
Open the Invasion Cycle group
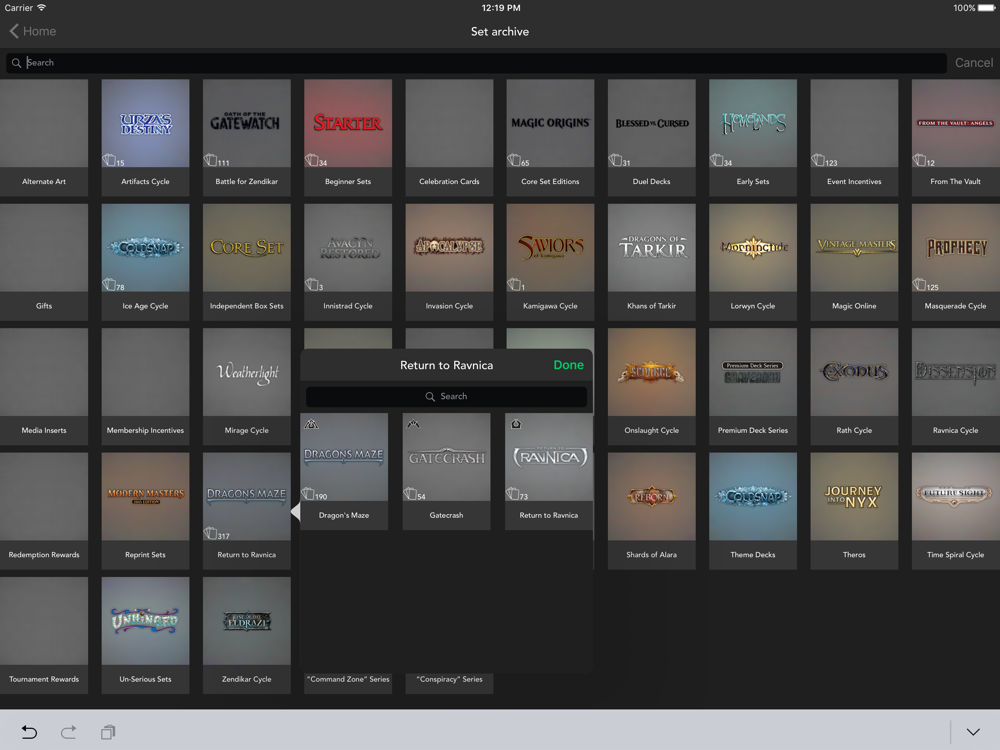point(450,262)
